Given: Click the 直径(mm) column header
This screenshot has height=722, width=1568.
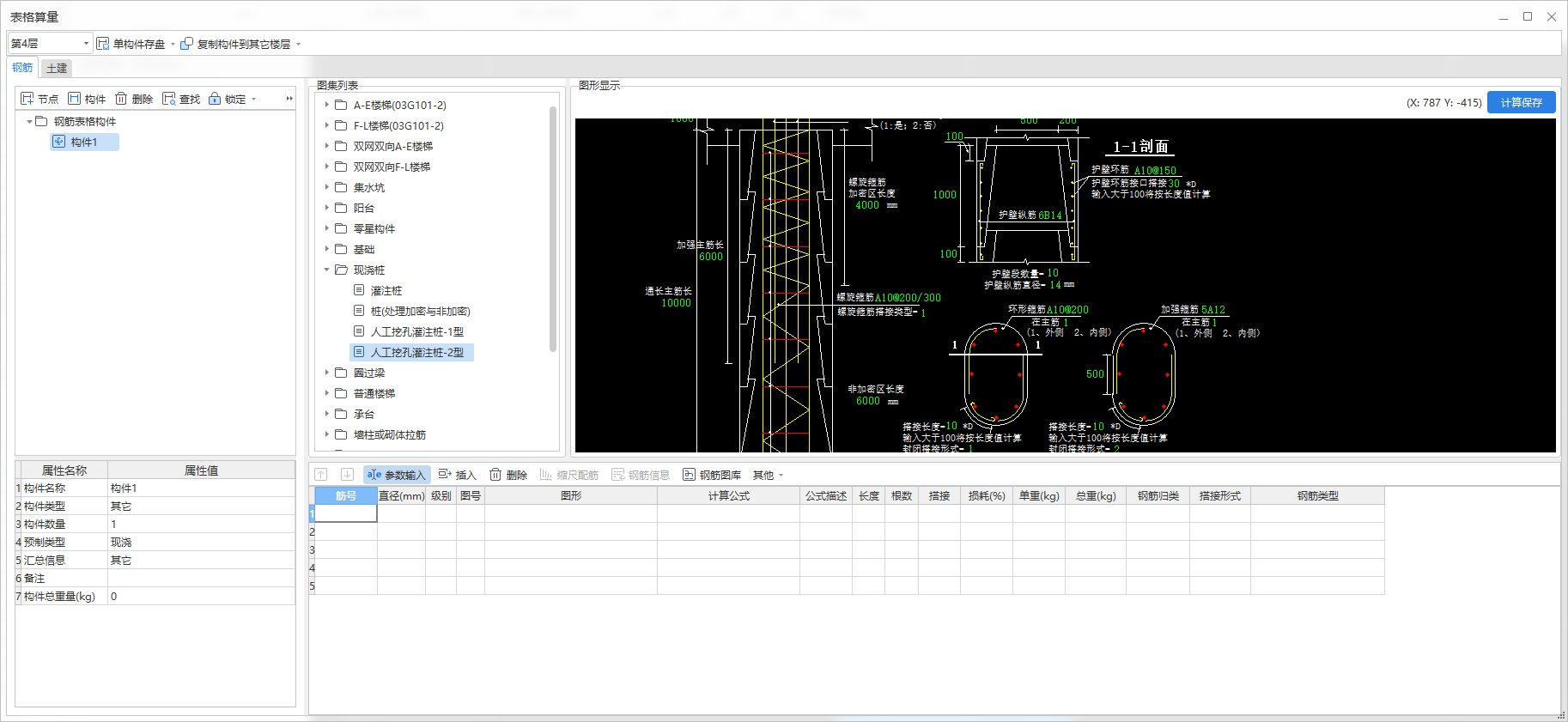Looking at the screenshot, I should tap(401, 495).
